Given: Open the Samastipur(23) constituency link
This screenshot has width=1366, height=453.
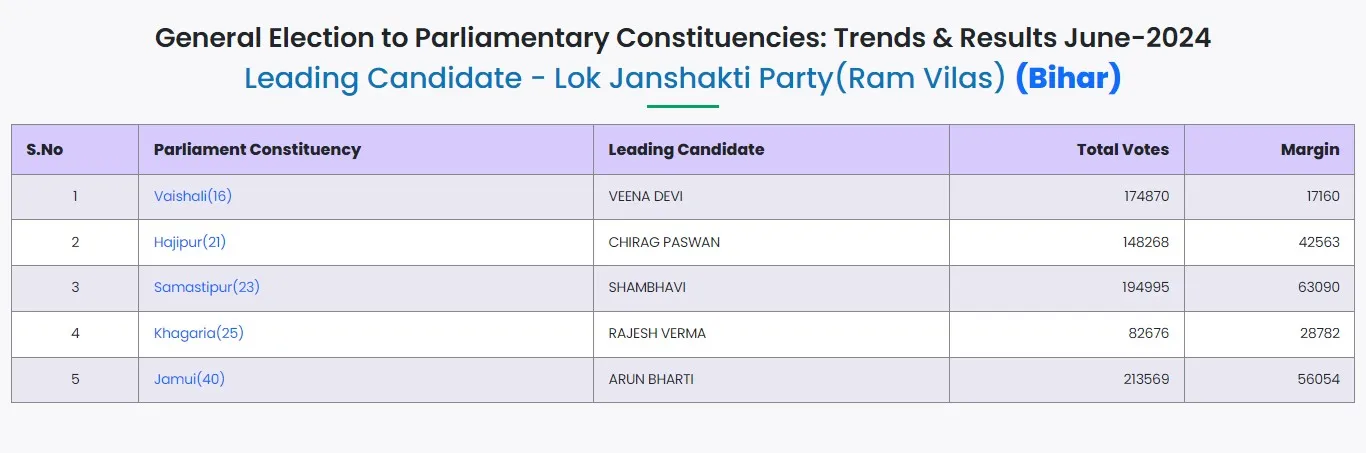Looking at the screenshot, I should pos(207,287).
